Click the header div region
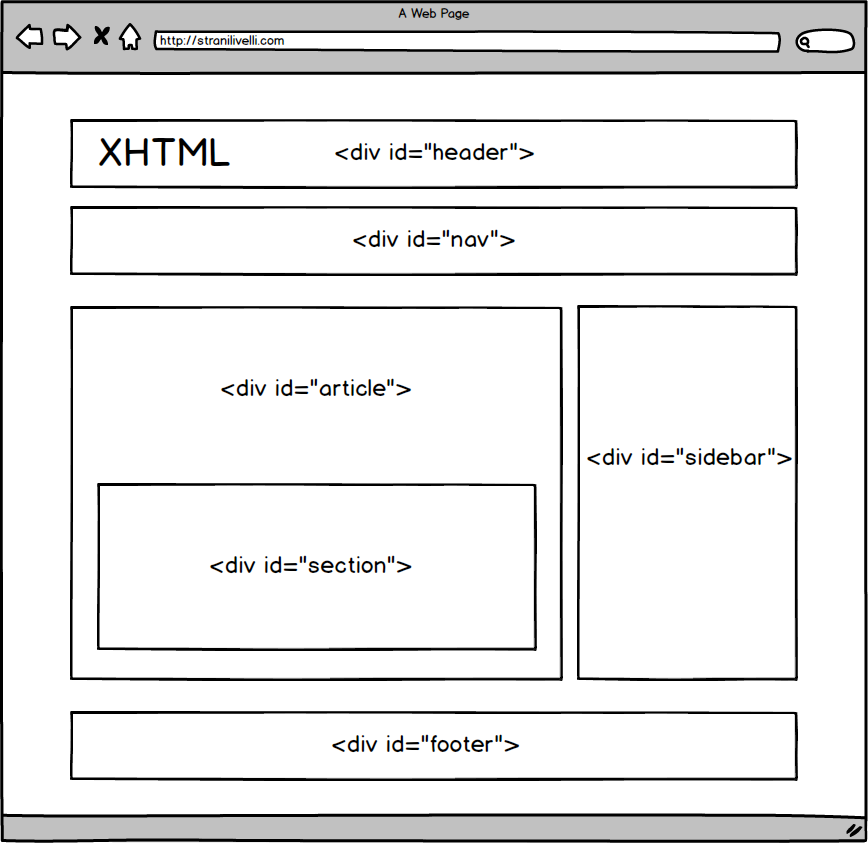 433,153
